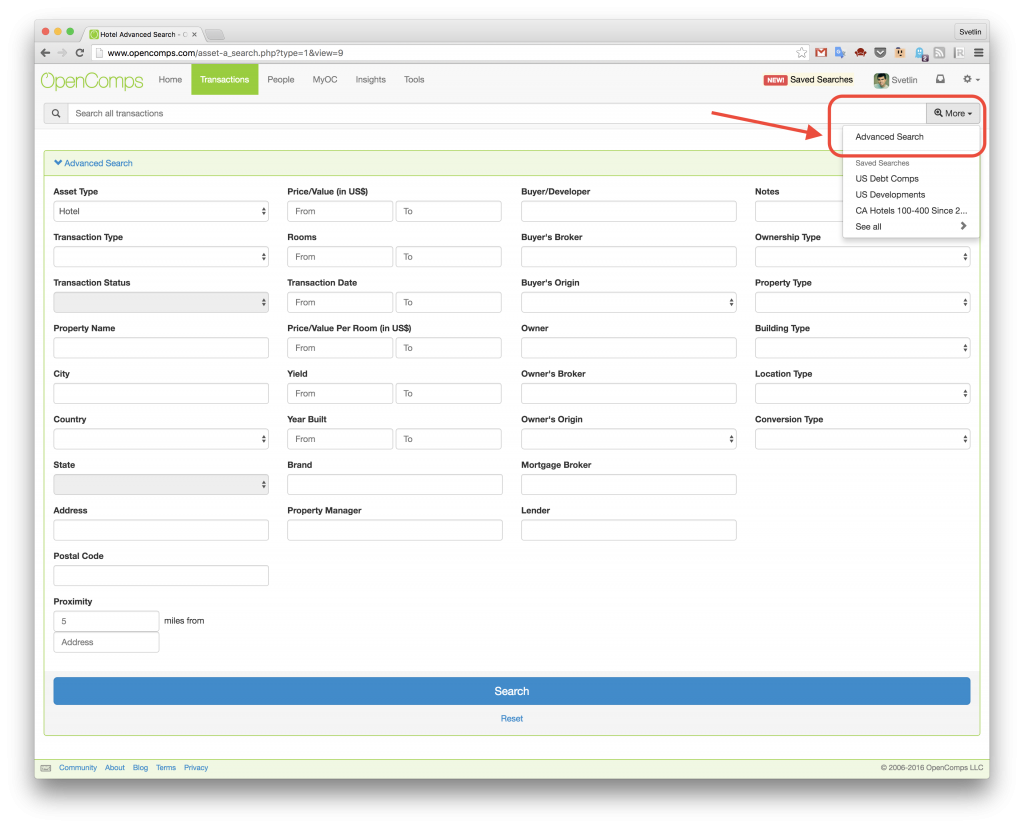
Task: Open the Chrome hamburger menu
Action: point(978,53)
